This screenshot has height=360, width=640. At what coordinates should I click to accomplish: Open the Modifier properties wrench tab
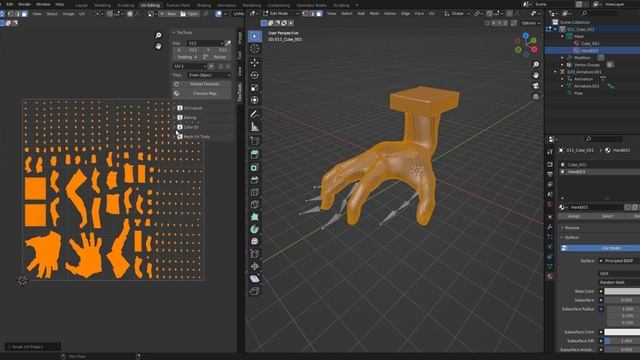pyautogui.click(x=550, y=227)
